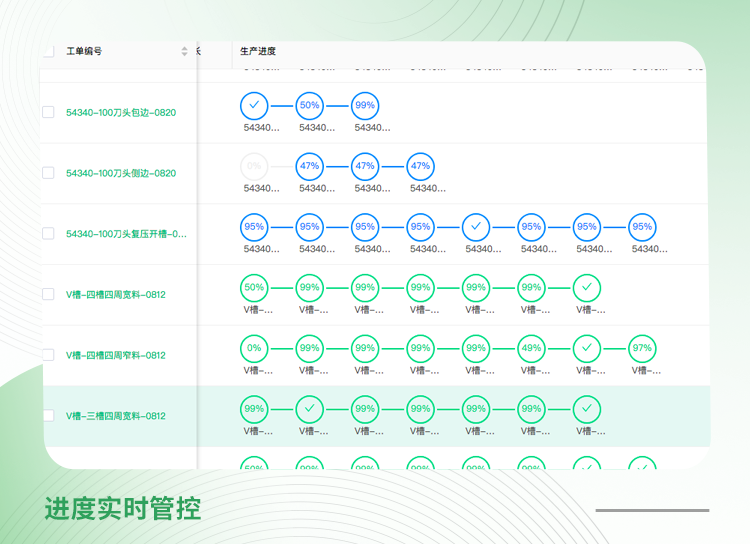
Task: Sort by 工单编号 using the sort arrows
Action: 184,51
